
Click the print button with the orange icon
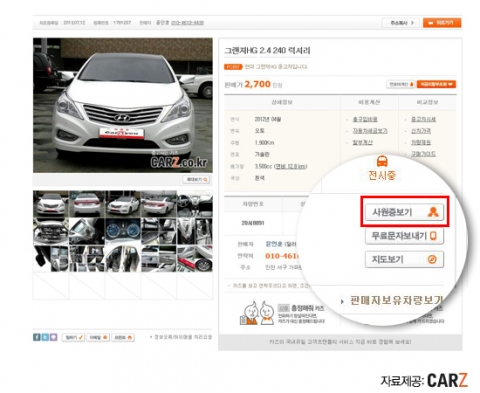click(x=123, y=337)
